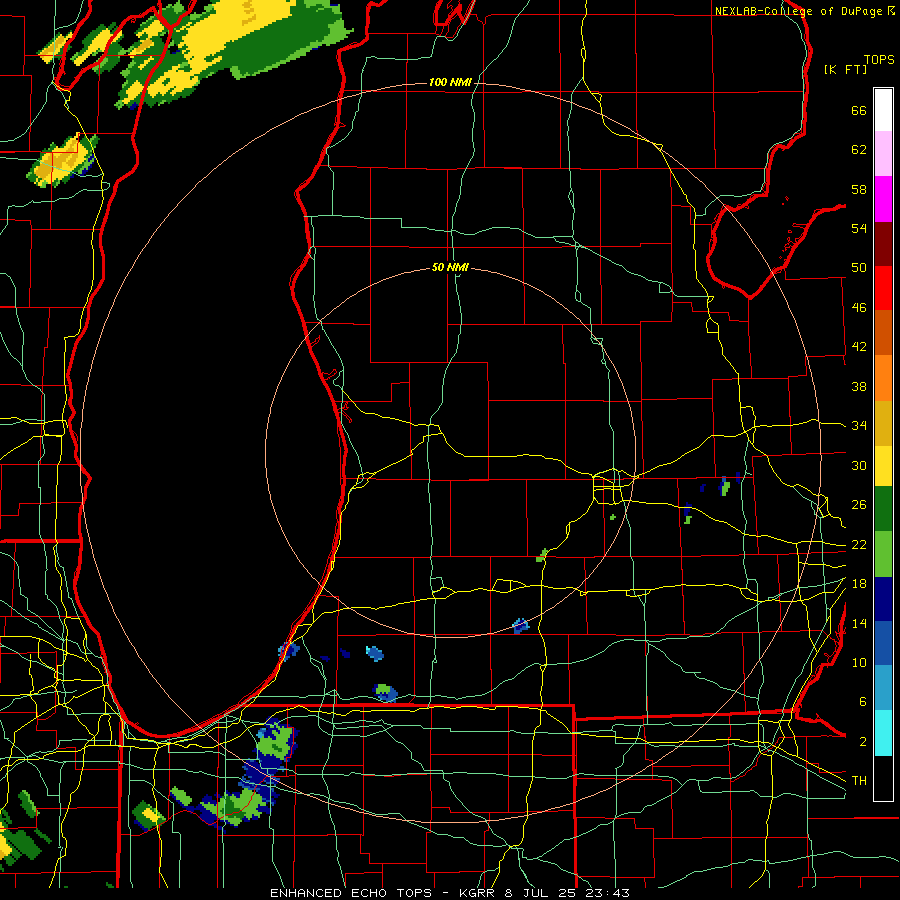This screenshot has width=900, height=900.
Task: Click the dark green 30 kft swatch
Action: 883,509
